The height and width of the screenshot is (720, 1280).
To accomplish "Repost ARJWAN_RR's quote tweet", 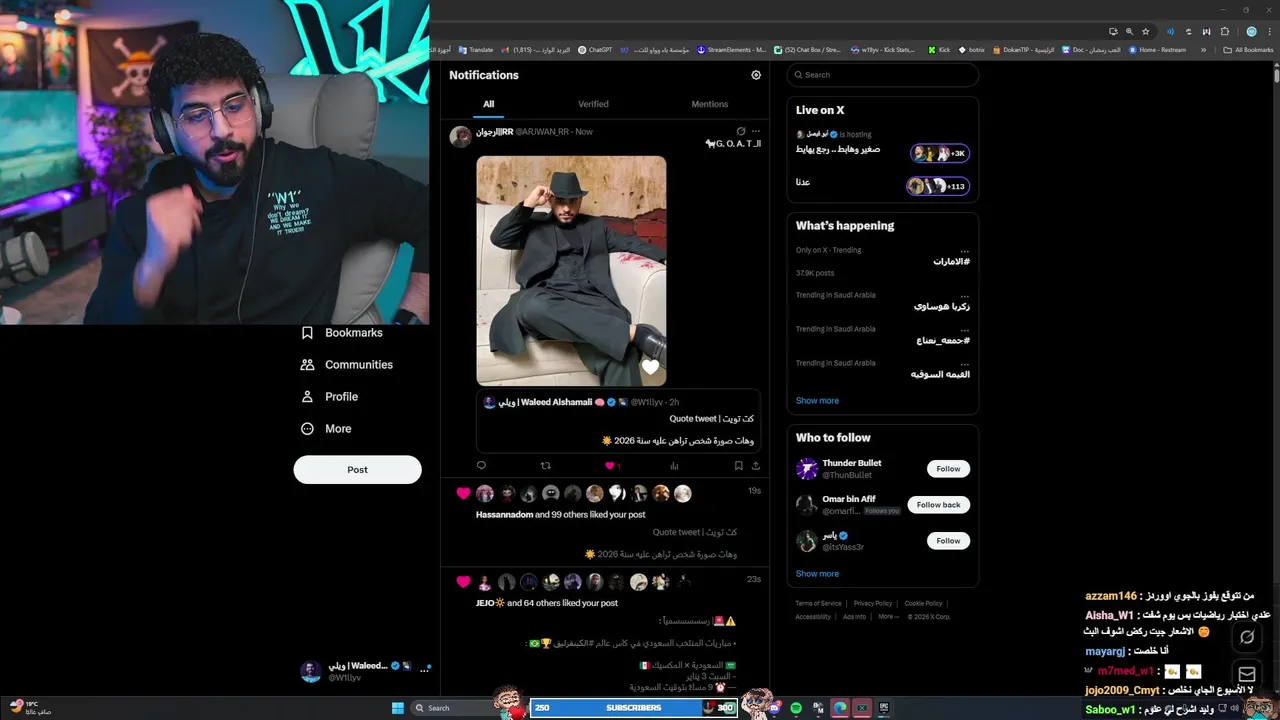I will pyautogui.click(x=545, y=465).
